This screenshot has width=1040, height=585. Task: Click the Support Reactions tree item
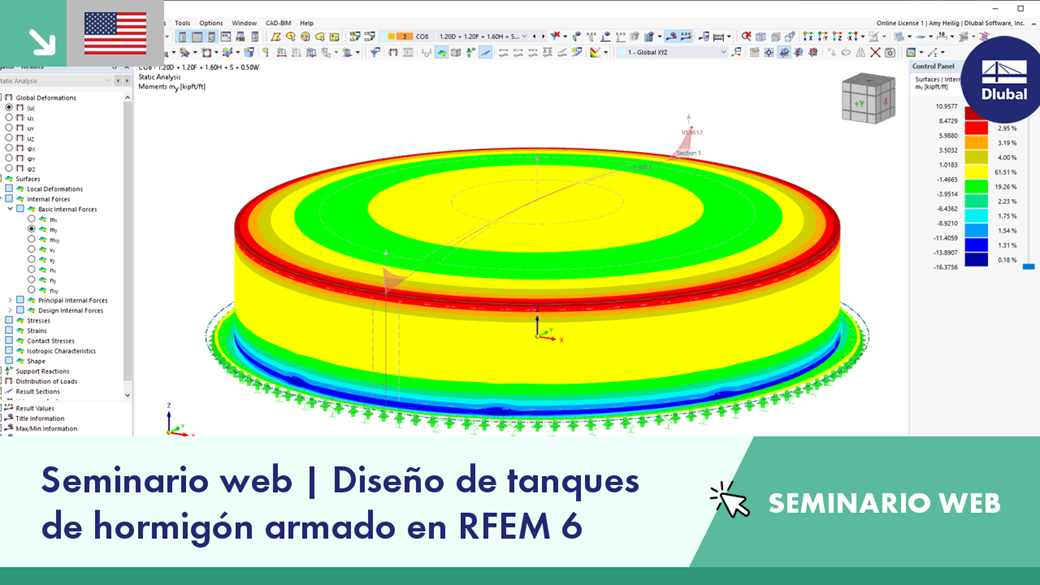(x=42, y=371)
